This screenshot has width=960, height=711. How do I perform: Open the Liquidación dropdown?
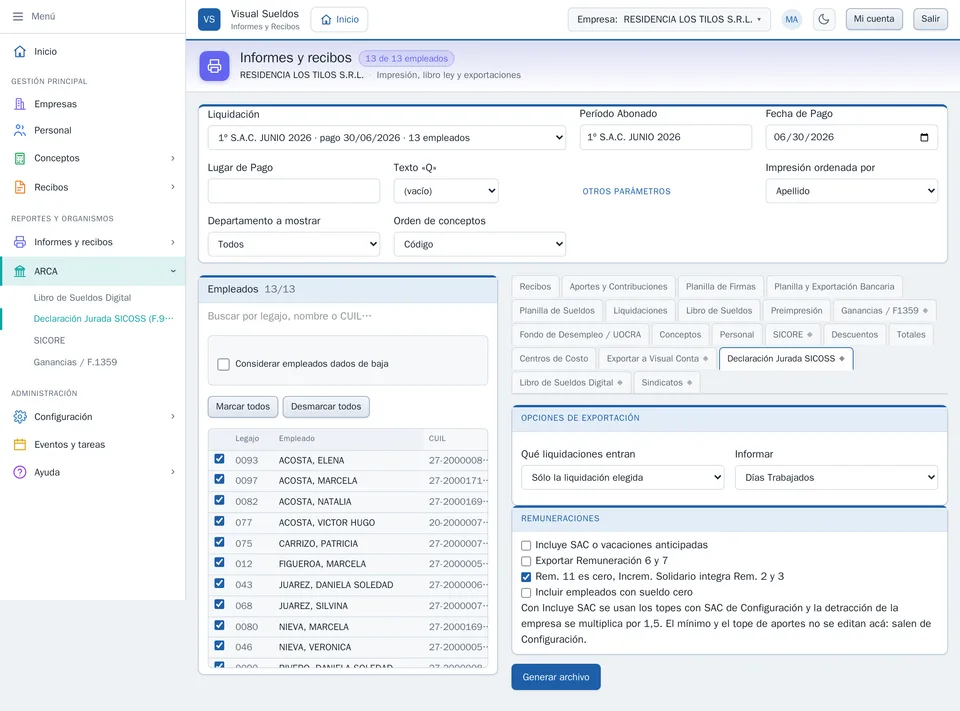pos(386,138)
